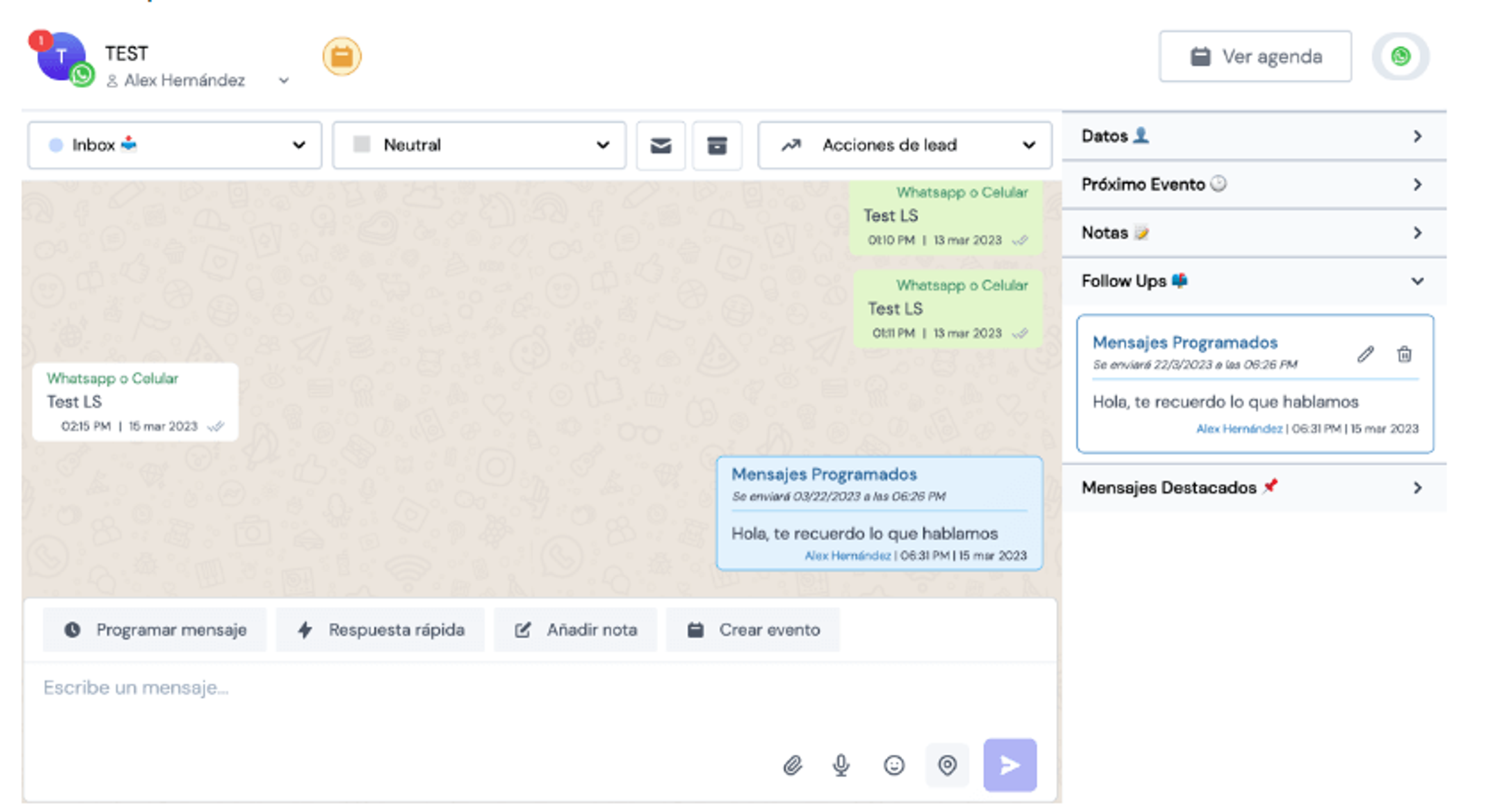Attach a file with paperclip icon
Screen dimensions: 1507x812
792,765
